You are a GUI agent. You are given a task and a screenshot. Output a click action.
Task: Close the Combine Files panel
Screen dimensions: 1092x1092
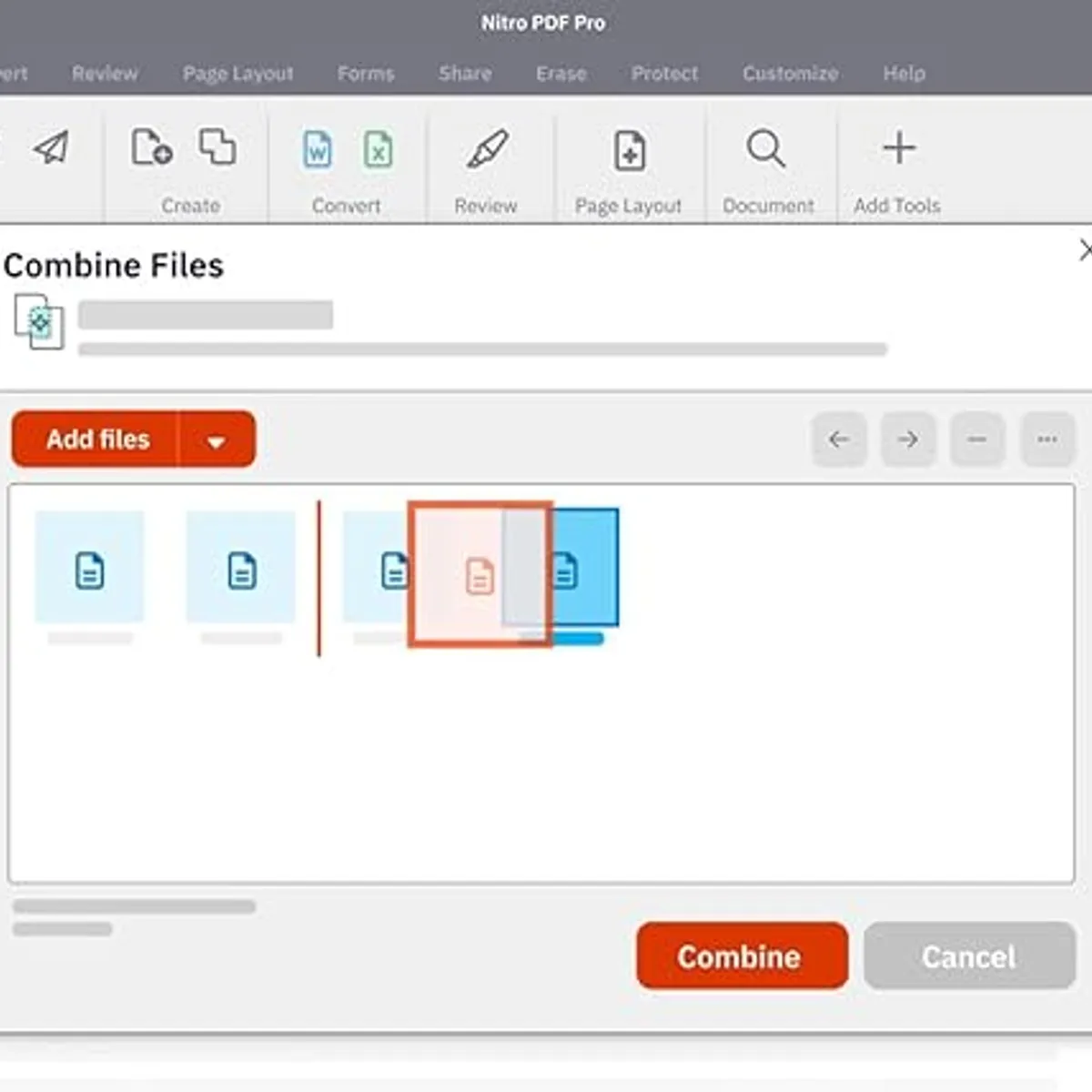(1086, 250)
